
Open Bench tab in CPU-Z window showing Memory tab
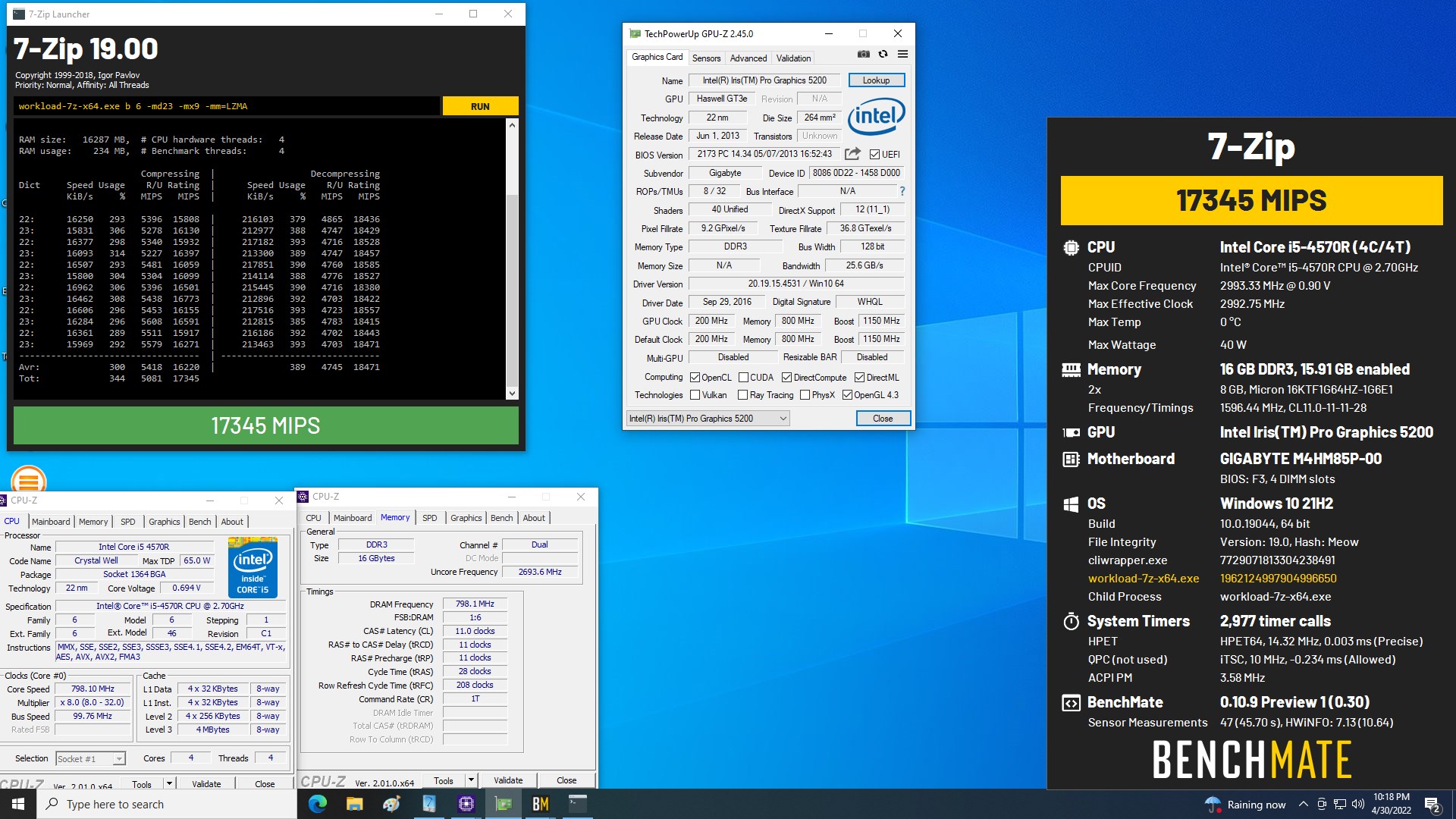click(502, 518)
